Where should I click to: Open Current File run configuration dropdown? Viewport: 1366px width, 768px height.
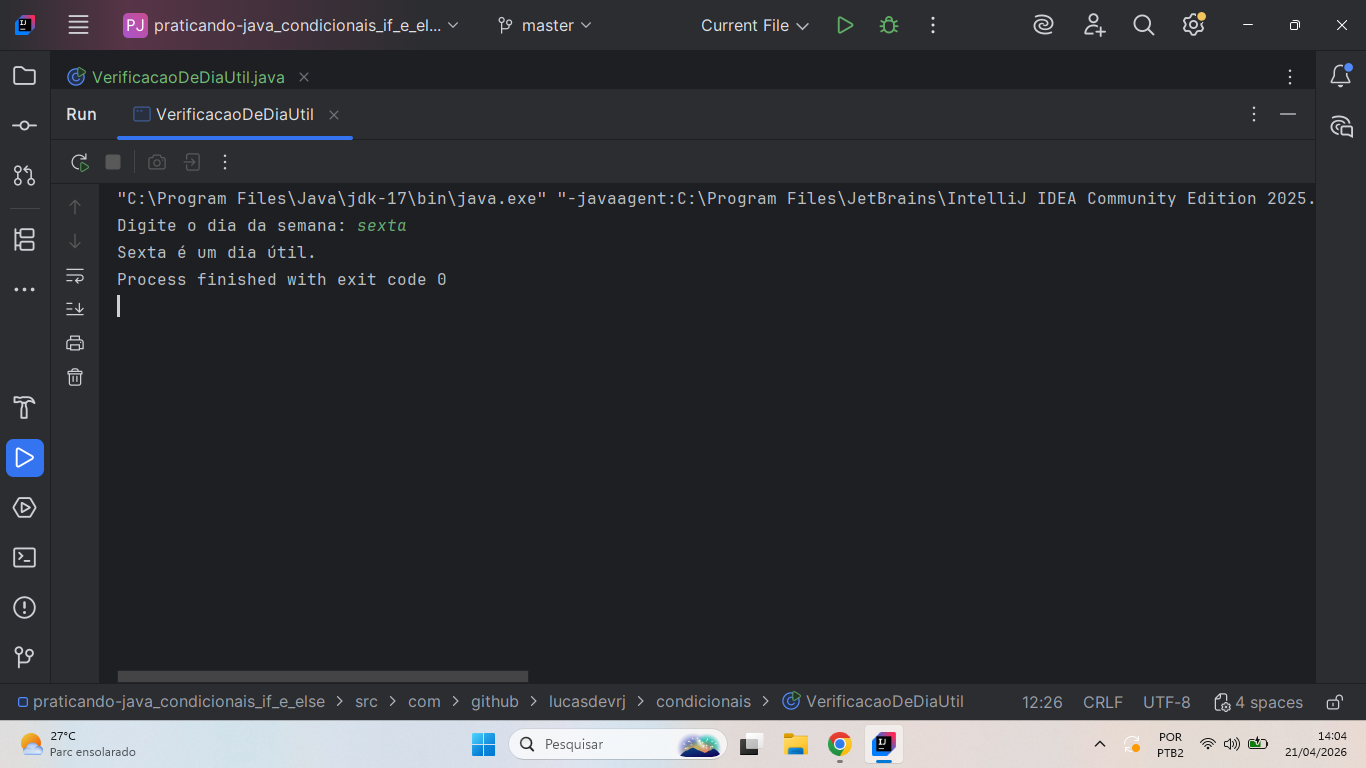click(755, 25)
